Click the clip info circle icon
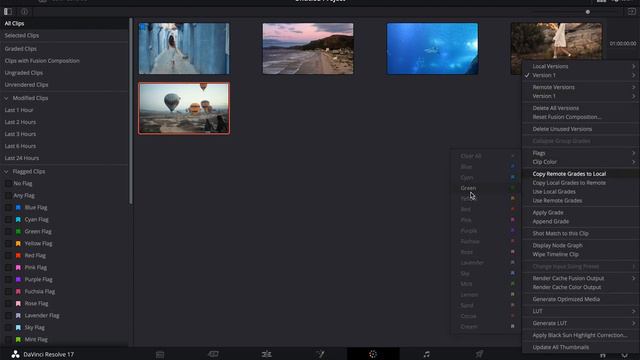Screen dimensions: 640x360 (x=24, y=11)
